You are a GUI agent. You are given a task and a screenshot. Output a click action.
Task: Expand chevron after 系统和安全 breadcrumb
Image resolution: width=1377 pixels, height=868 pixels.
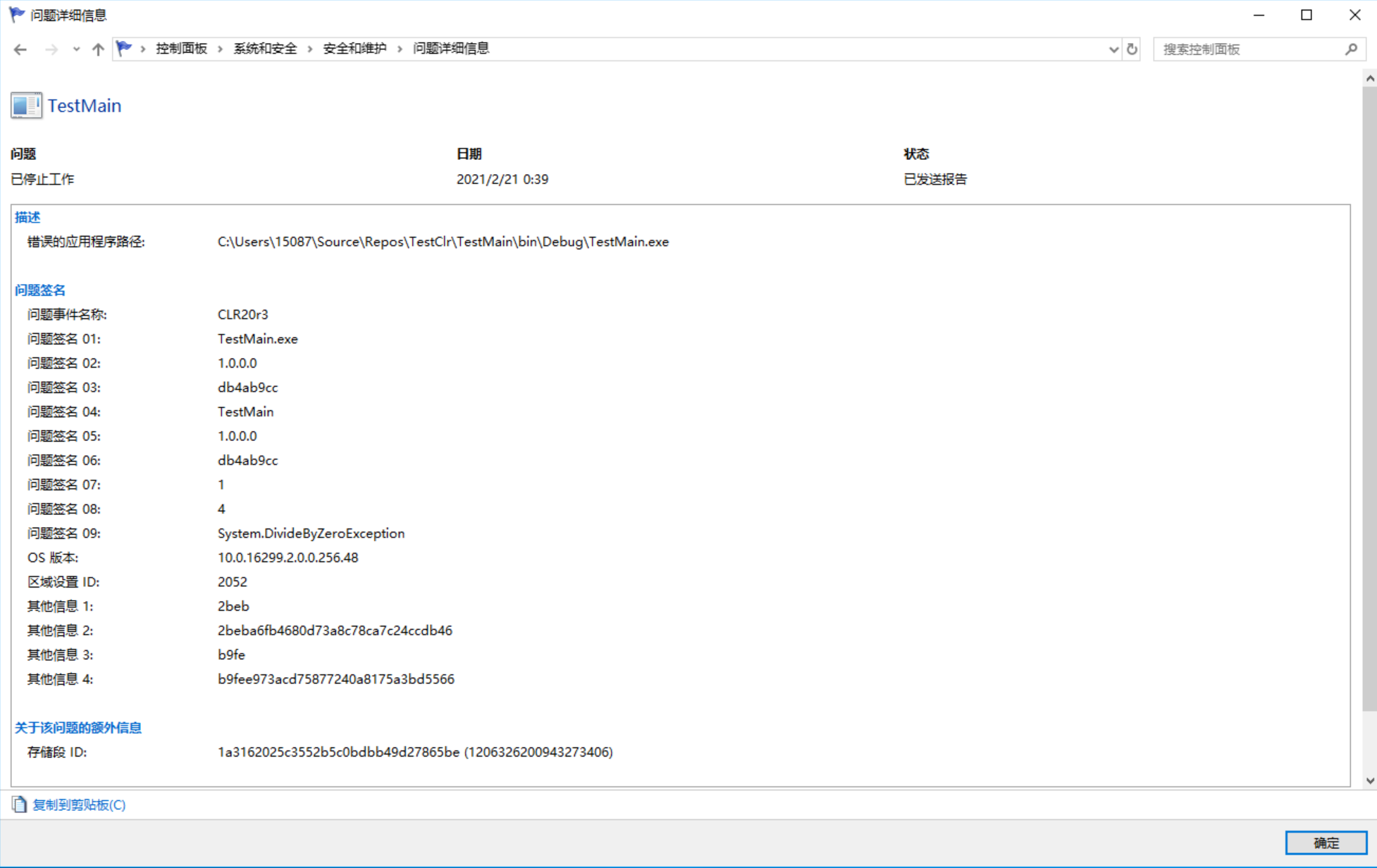[310, 49]
